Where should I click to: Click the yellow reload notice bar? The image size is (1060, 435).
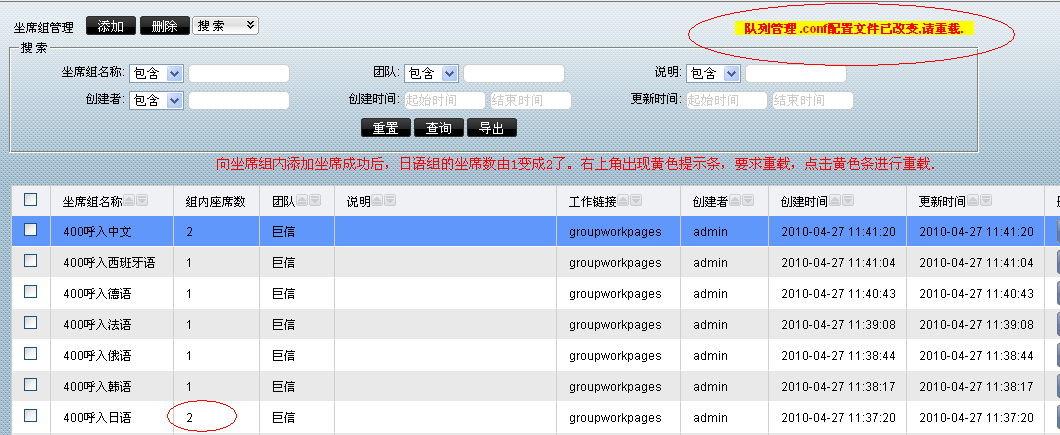[x=852, y=29]
